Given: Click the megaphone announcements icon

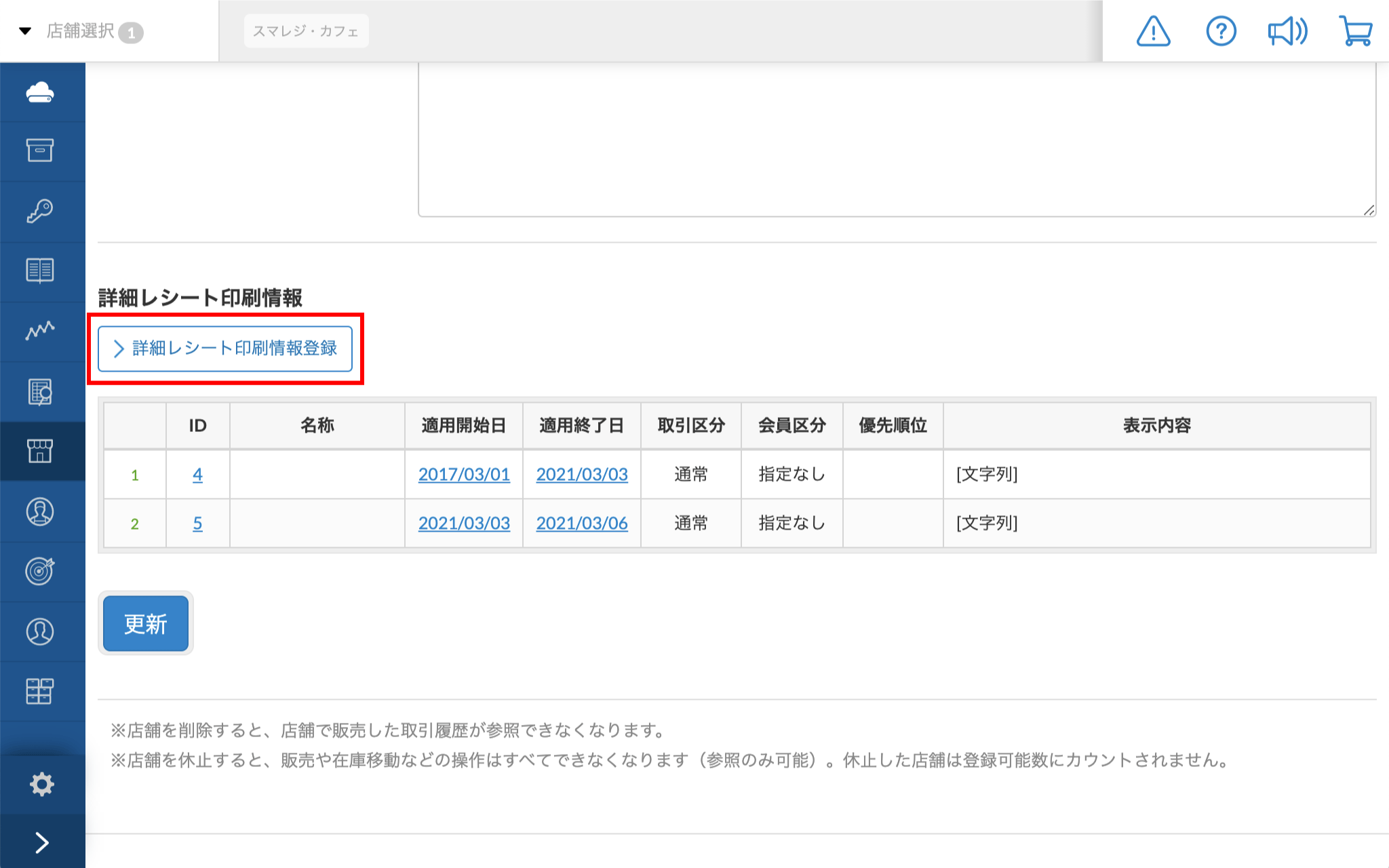Looking at the screenshot, I should (1287, 31).
